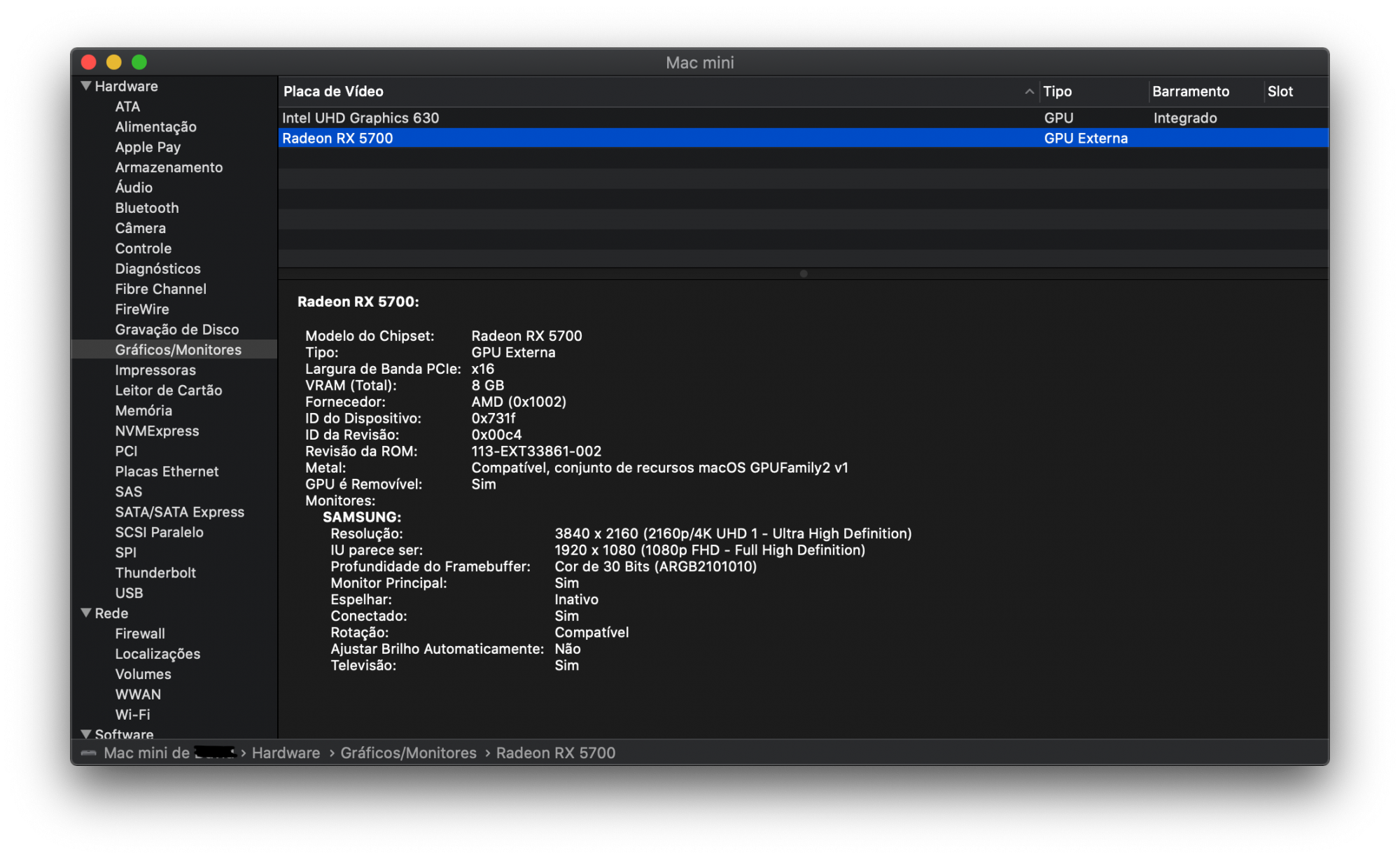1400x859 pixels.
Task: Collapse the Software section triangle
Action: (x=86, y=734)
